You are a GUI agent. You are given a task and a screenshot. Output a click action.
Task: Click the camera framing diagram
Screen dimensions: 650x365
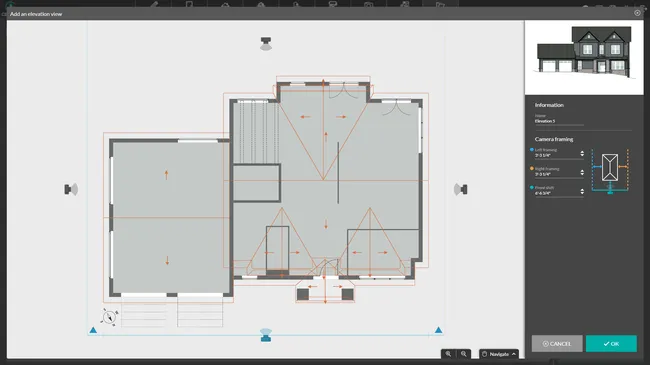pyautogui.click(x=610, y=171)
